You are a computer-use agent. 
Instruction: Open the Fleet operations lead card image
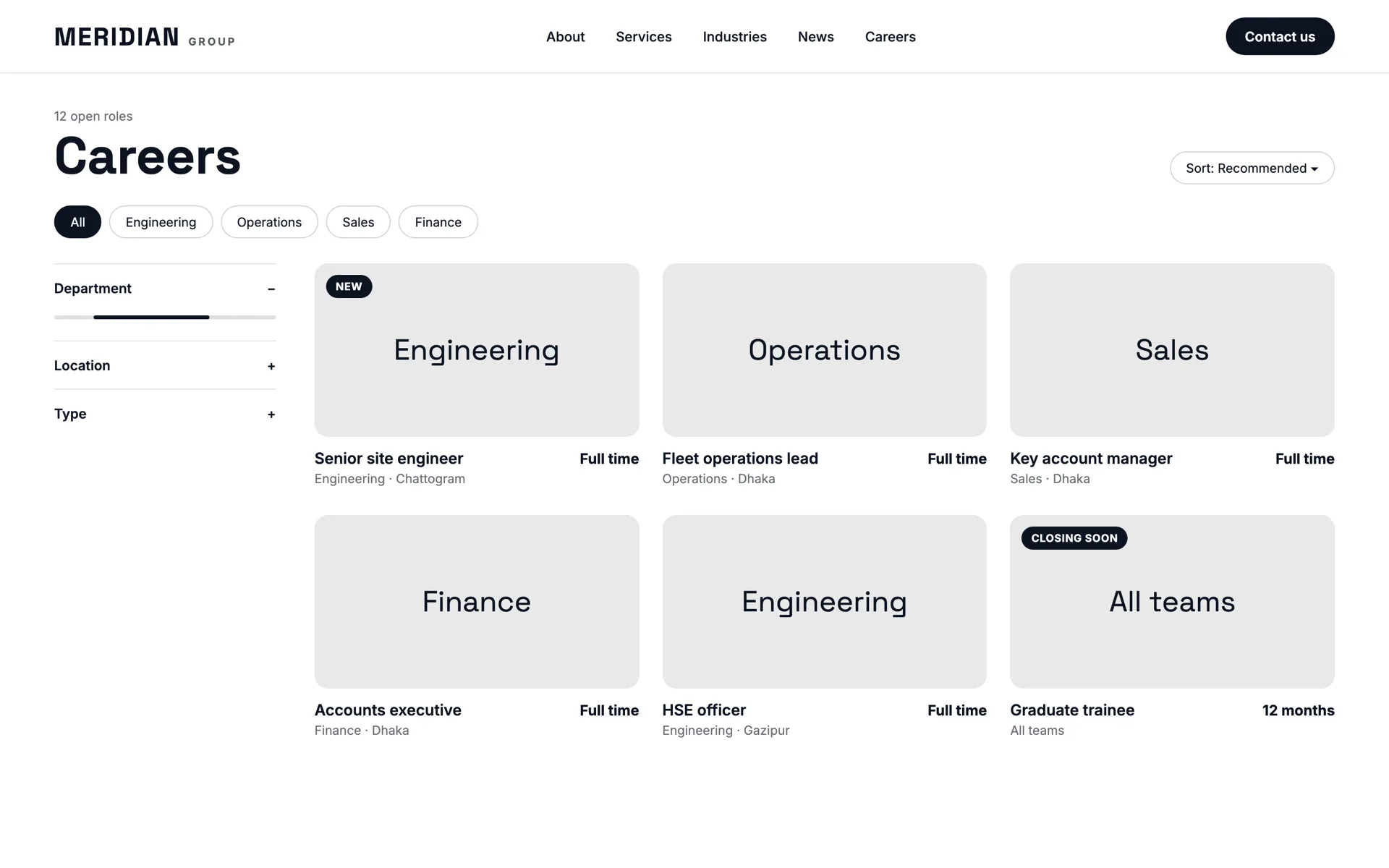pyautogui.click(x=824, y=350)
